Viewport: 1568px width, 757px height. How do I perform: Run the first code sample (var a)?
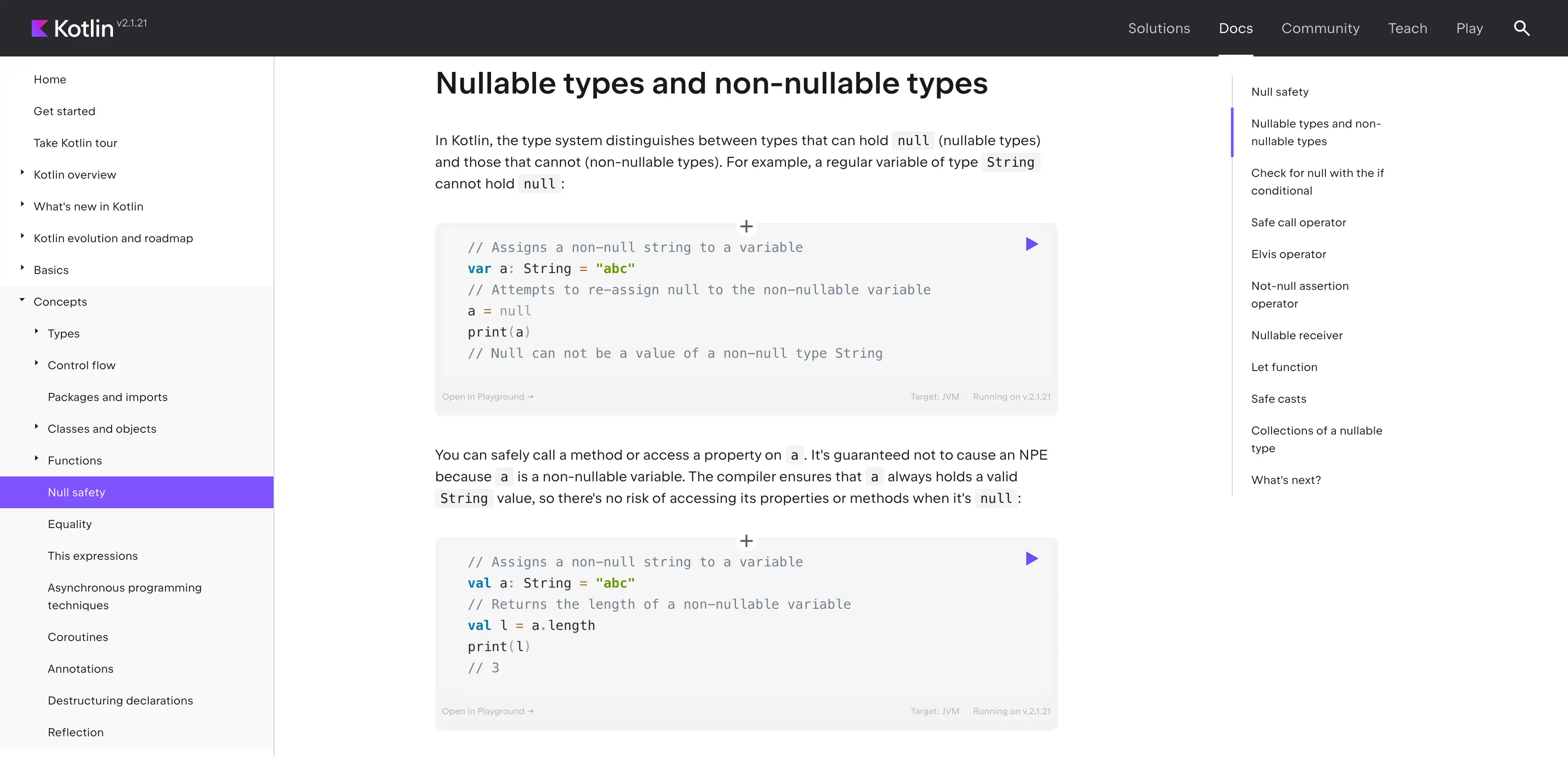1031,244
